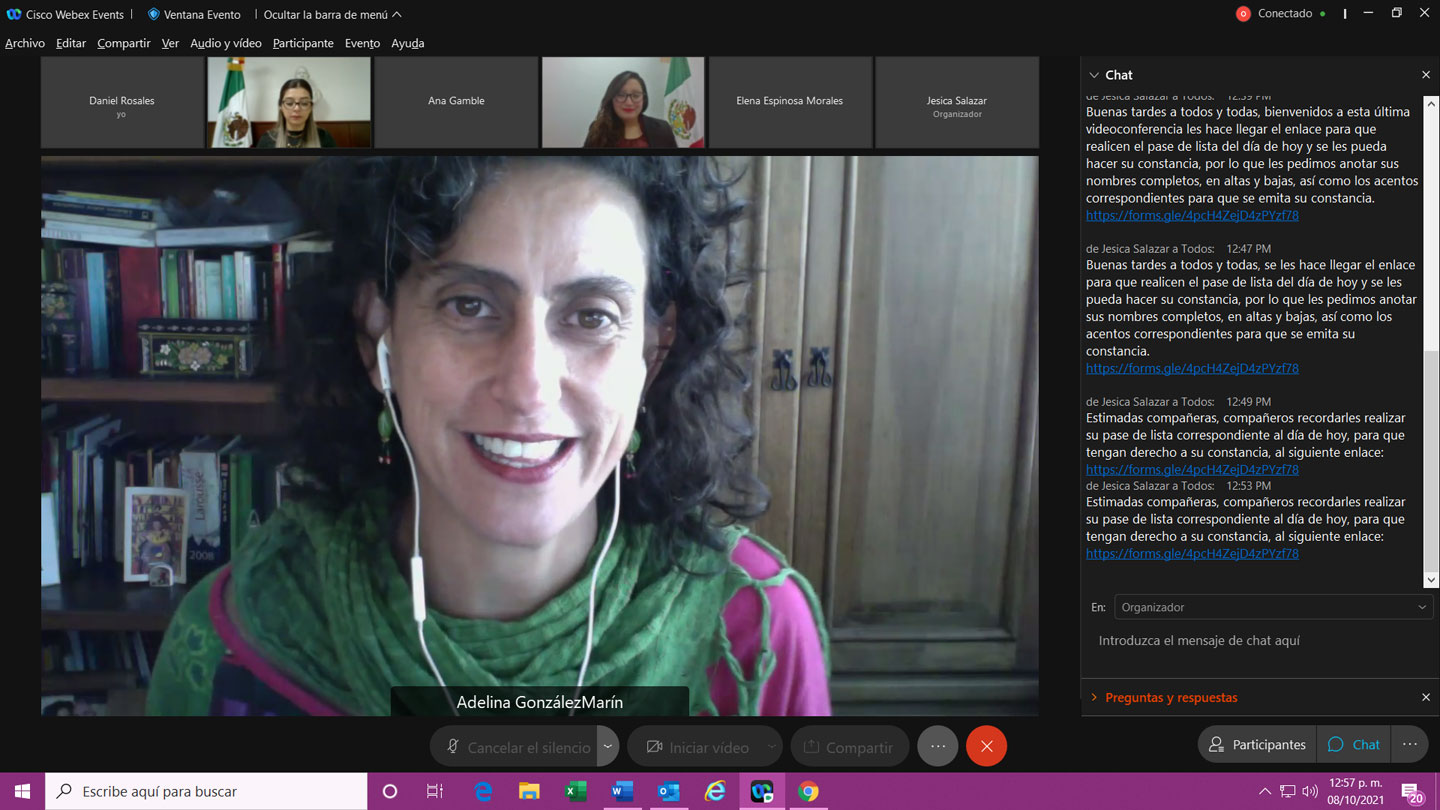Image resolution: width=1440 pixels, height=810 pixels.
Task: Open Microsoft Edge in taskbar
Action: point(483,791)
